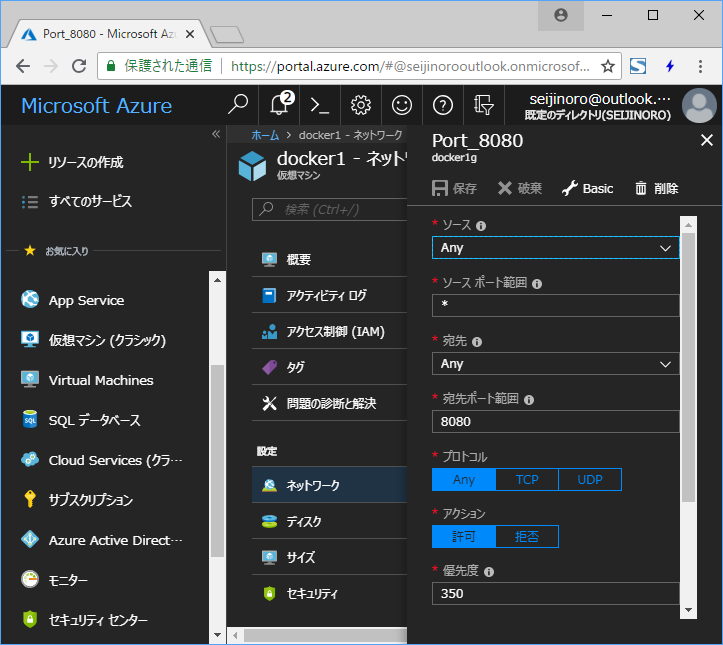Open the Azure portal search magnifier
This screenshot has height=645, width=723.
coord(238,105)
